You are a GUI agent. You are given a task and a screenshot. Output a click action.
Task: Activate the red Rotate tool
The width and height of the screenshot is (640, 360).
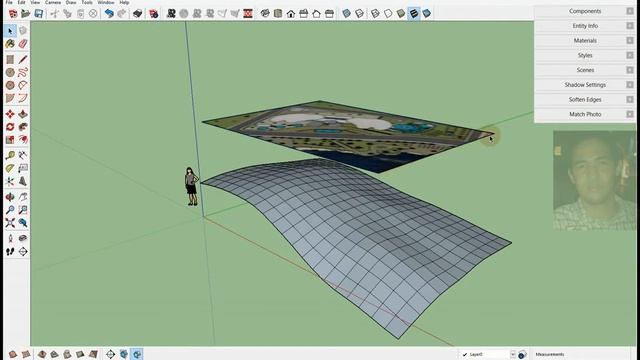coord(10,127)
